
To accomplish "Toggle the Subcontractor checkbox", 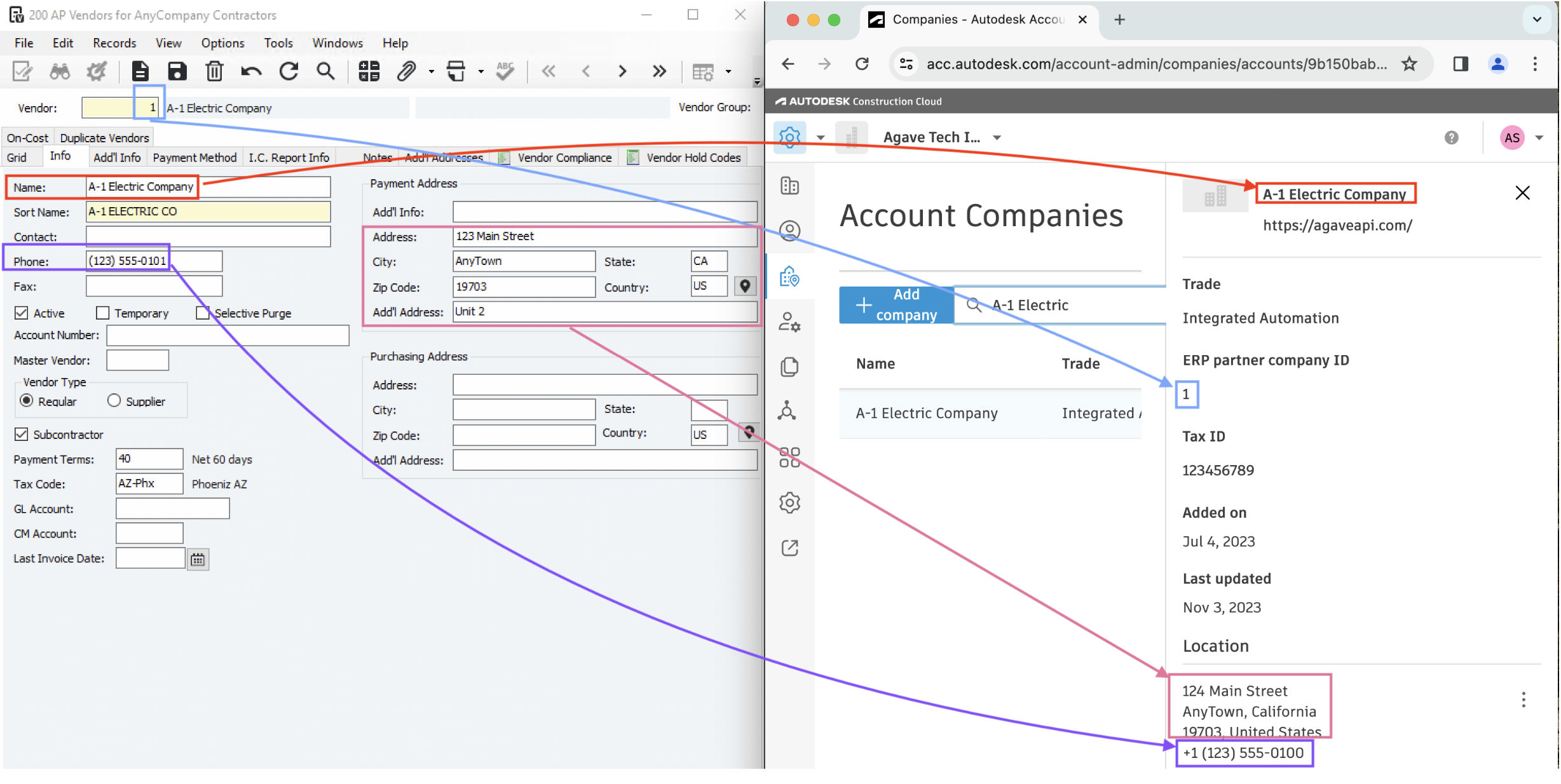I will click(x=22, y=435).
